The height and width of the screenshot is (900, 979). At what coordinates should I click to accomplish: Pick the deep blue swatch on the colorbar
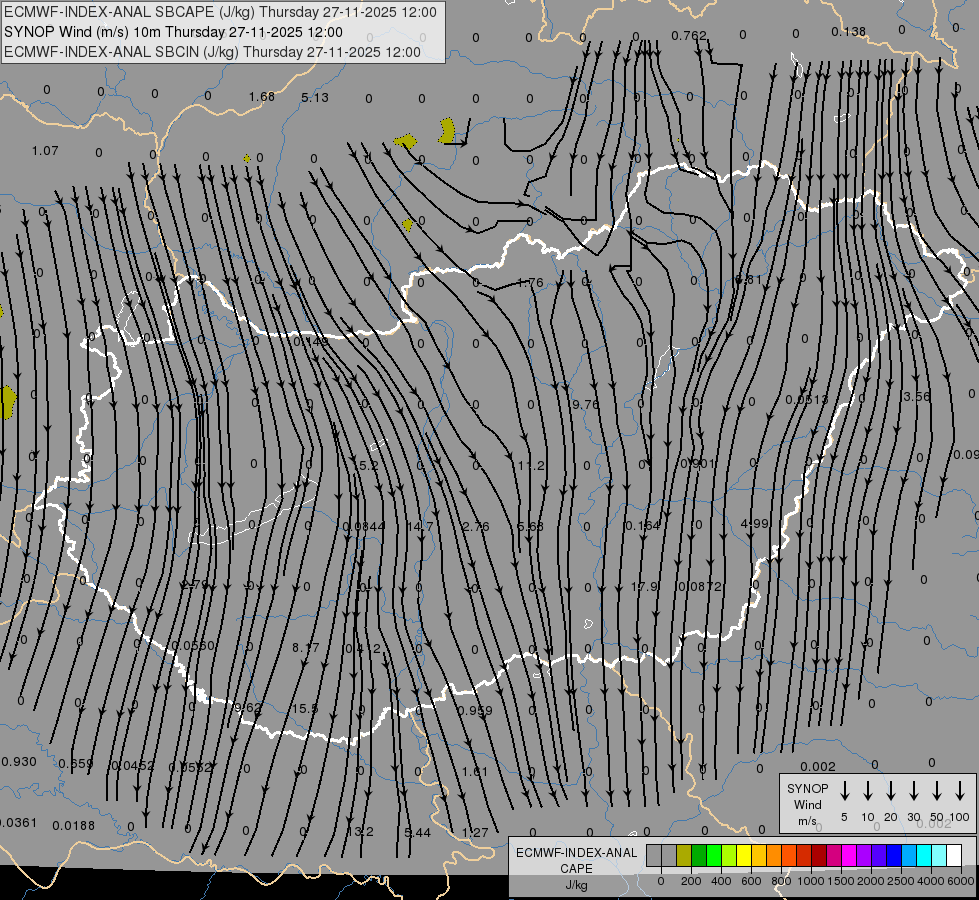[x=893, y=855]
